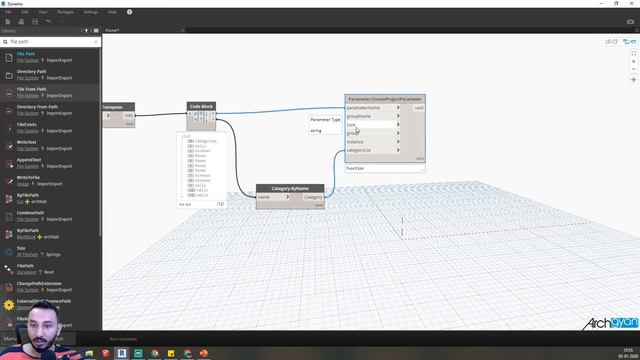The image size is (640, 360).
Task: Click the Function preview bubble
Action: [385, 168]
